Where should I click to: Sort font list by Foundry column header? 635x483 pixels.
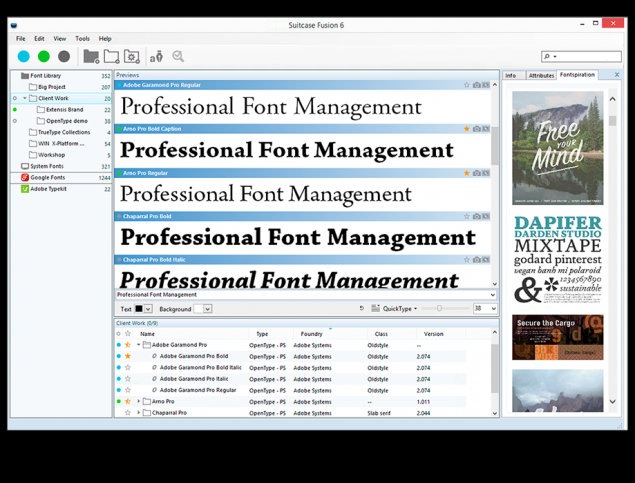(x=311, y=334)
